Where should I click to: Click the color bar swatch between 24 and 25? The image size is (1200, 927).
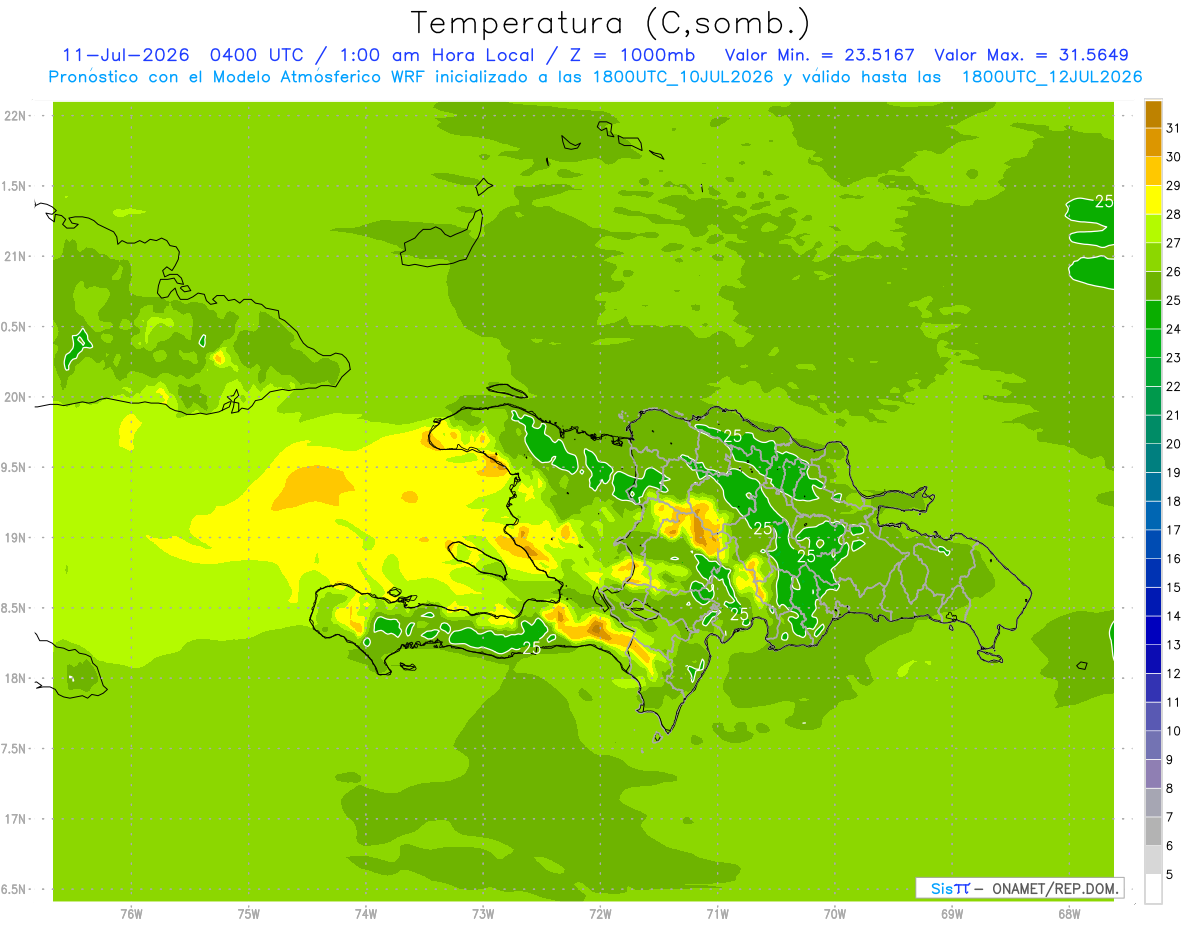[1153, 314]
